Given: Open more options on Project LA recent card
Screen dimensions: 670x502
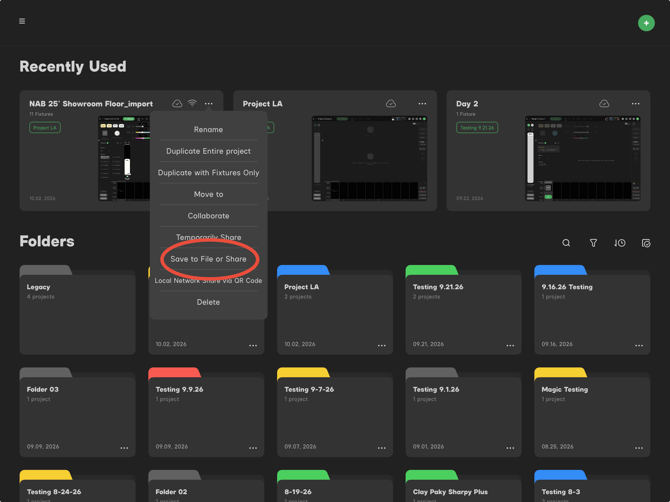Looking at the screenshot, I should coord(422,103).
